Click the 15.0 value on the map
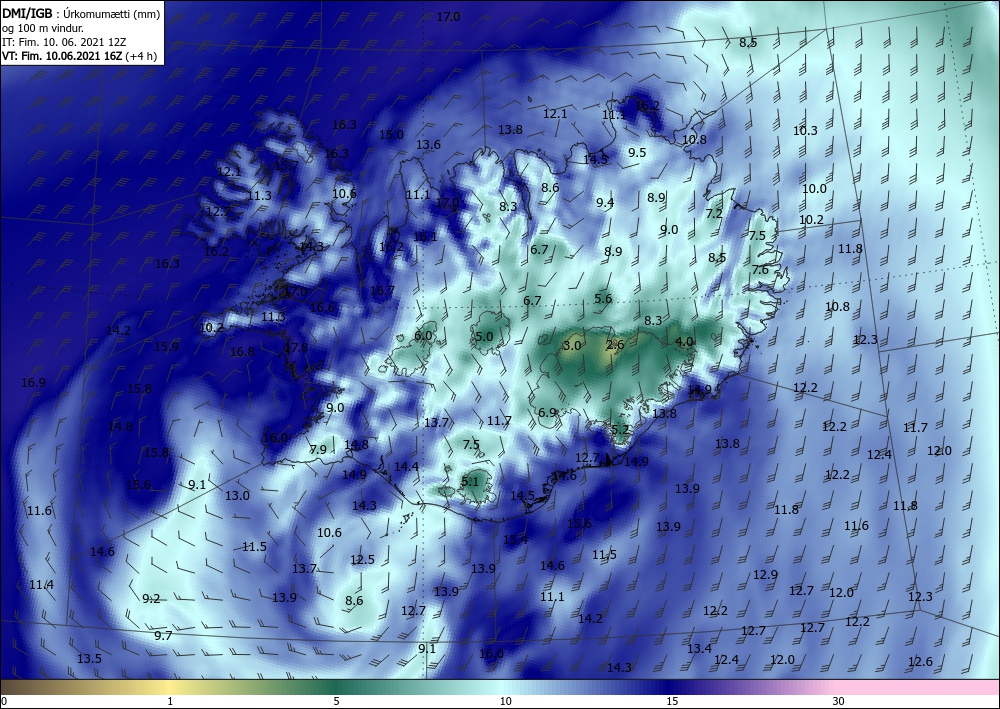The width and height of the screenshot is (1000, 709). (391, 135)
